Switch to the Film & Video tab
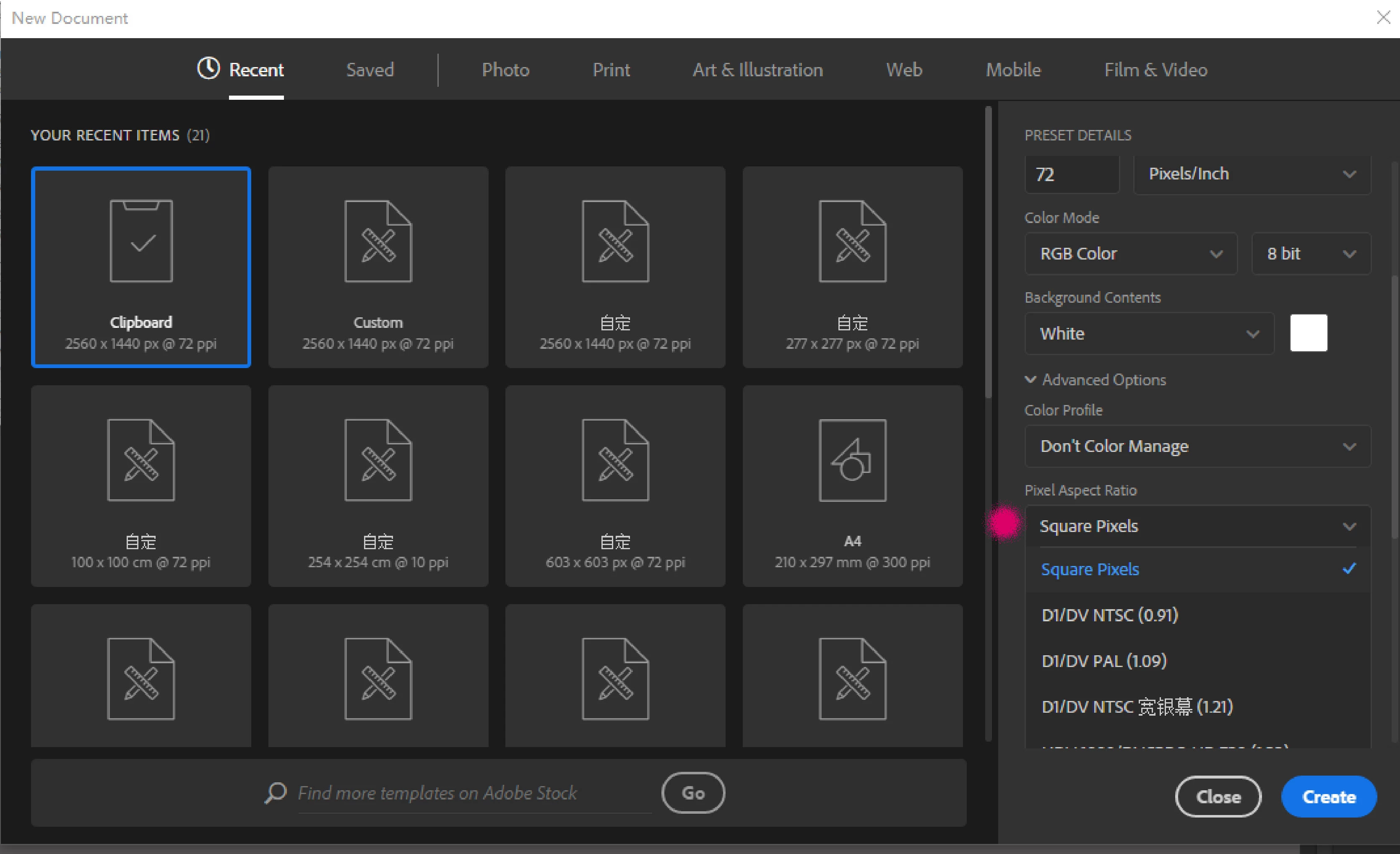 1155,70
